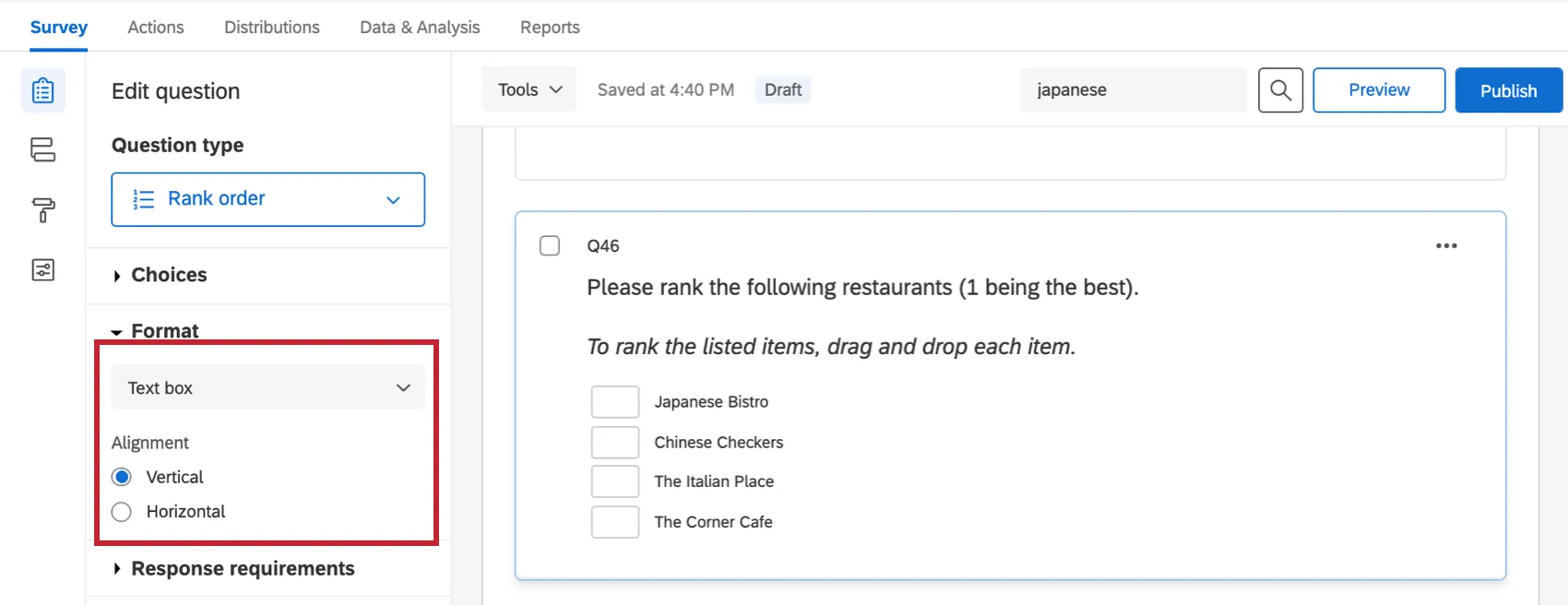This screenshot has height=605, width=1568.
Task: Click the search magnifying glass icon
Action: (x=1280, y=89)
